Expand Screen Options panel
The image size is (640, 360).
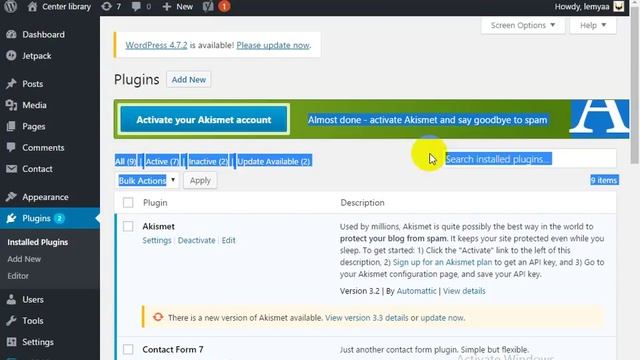(x=522, y=25)
